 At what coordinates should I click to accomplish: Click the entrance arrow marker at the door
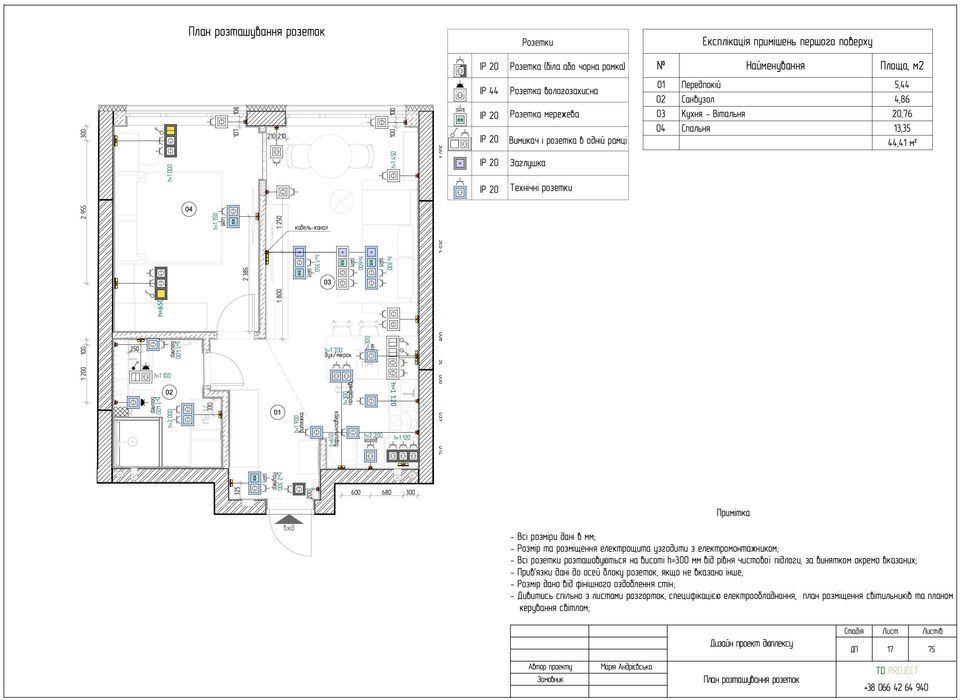290,519
